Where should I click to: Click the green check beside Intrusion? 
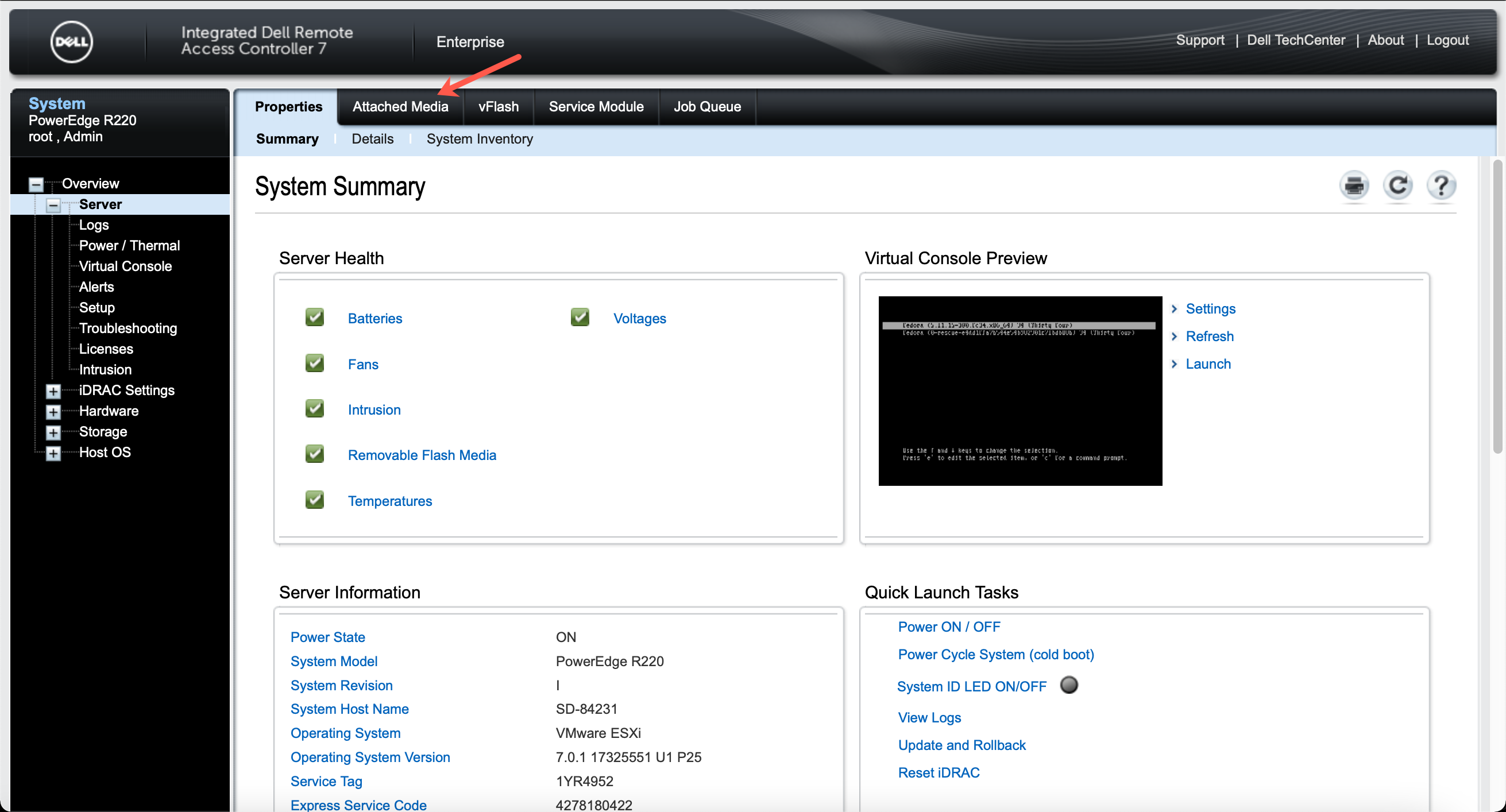tap(315, 409)
